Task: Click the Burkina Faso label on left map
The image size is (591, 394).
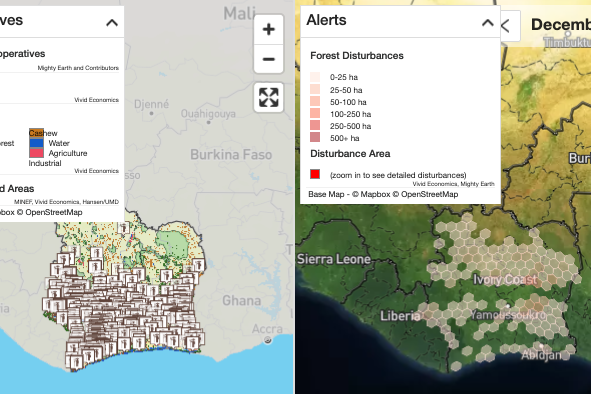Action: coord(231,155)
